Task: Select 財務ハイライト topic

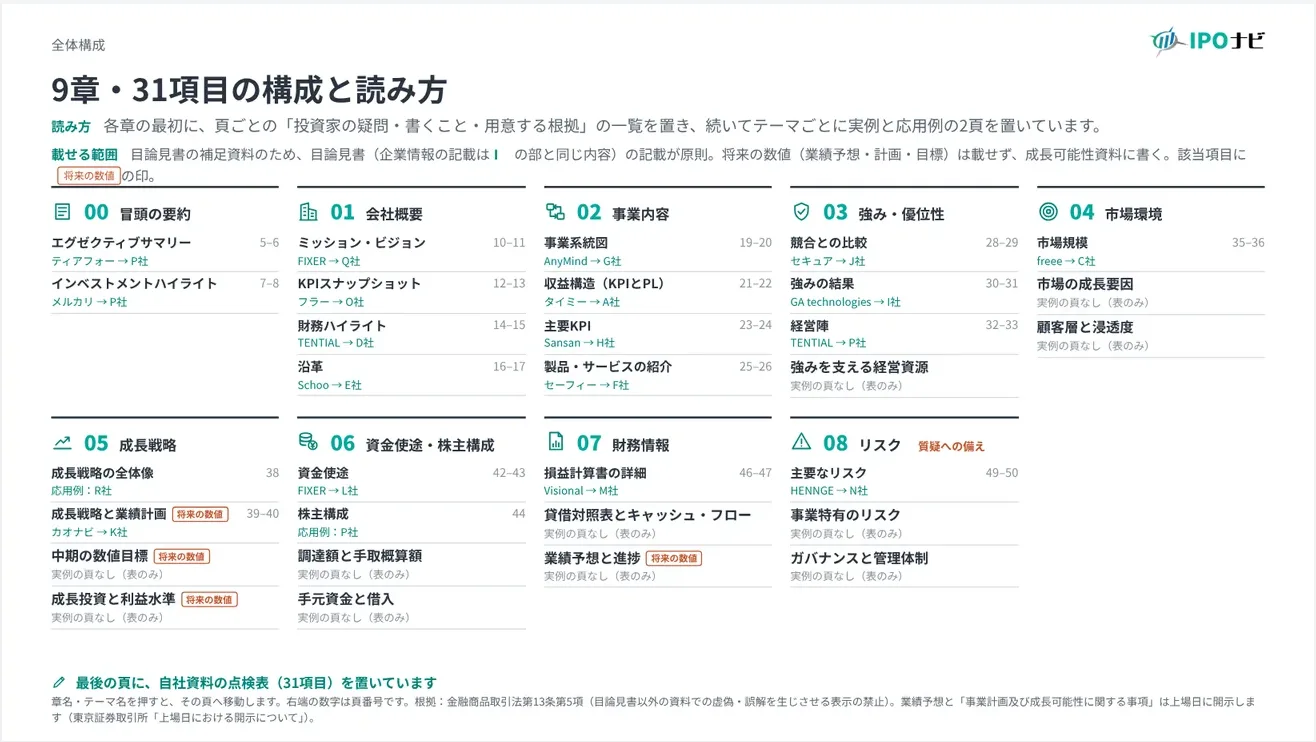Action: coord(342,326)
